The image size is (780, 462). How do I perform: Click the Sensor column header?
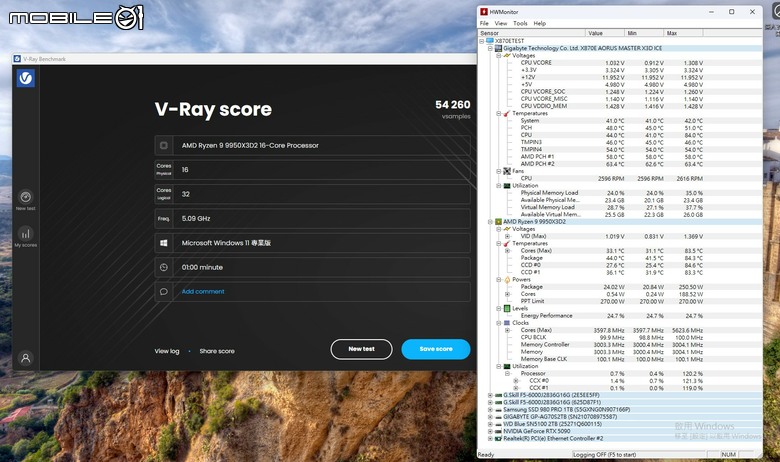[531, 33]
